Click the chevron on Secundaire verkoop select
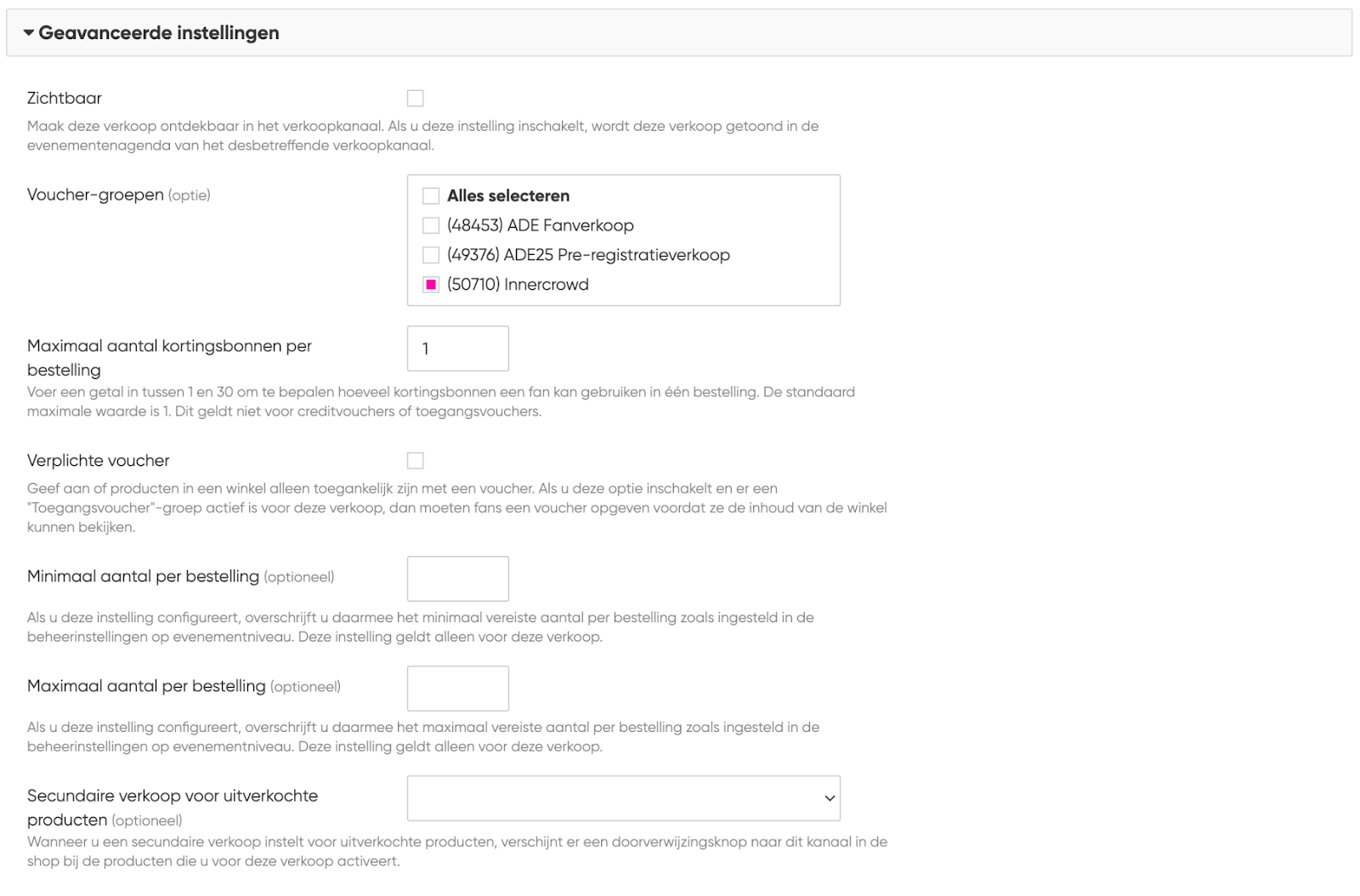This screenshot has height=896, width=1360. coord(830,798)
